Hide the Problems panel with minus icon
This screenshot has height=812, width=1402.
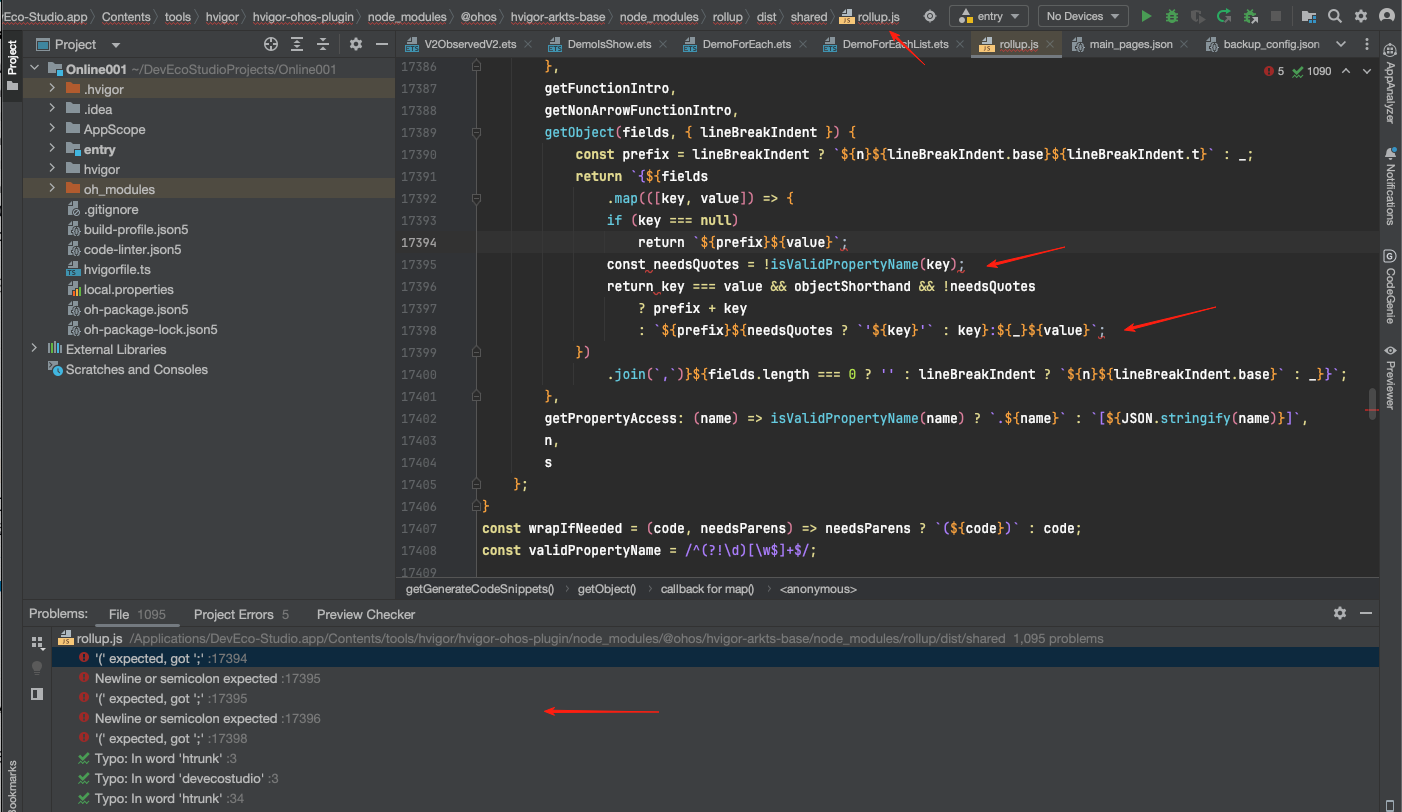click(1365, 613)
